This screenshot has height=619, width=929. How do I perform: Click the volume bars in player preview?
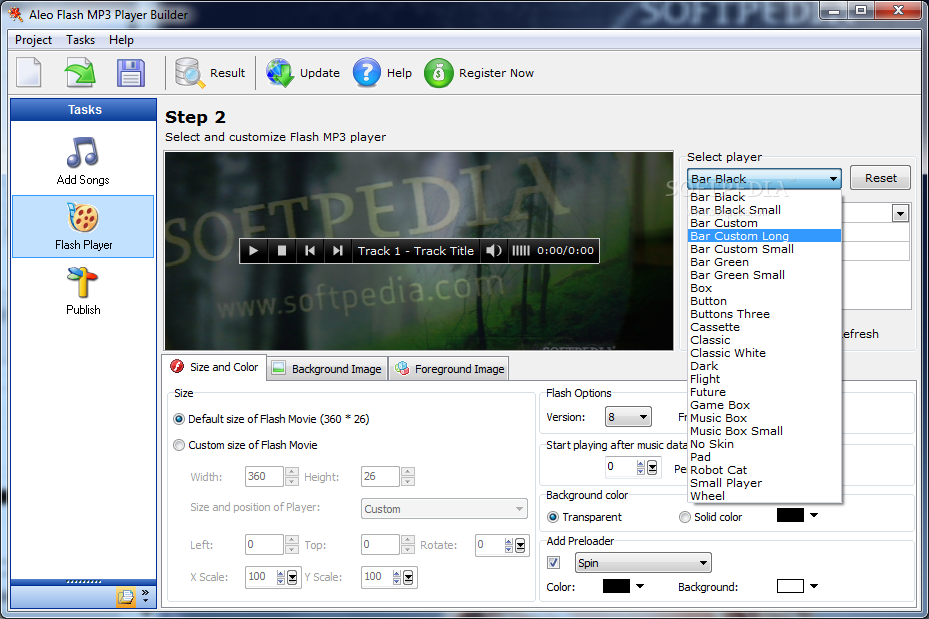point(521,251)
